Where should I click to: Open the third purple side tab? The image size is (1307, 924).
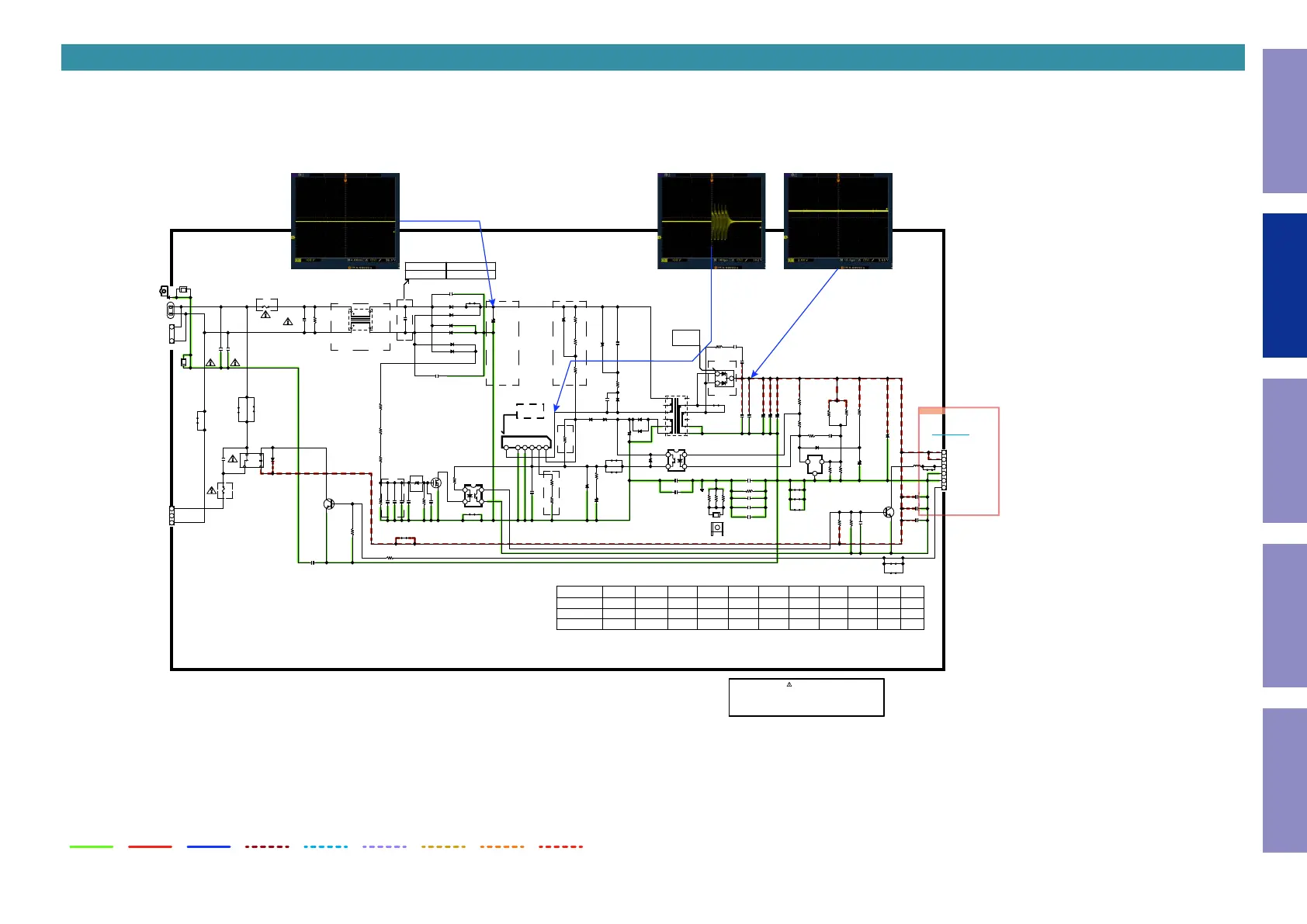click(x=1284, y=451)
